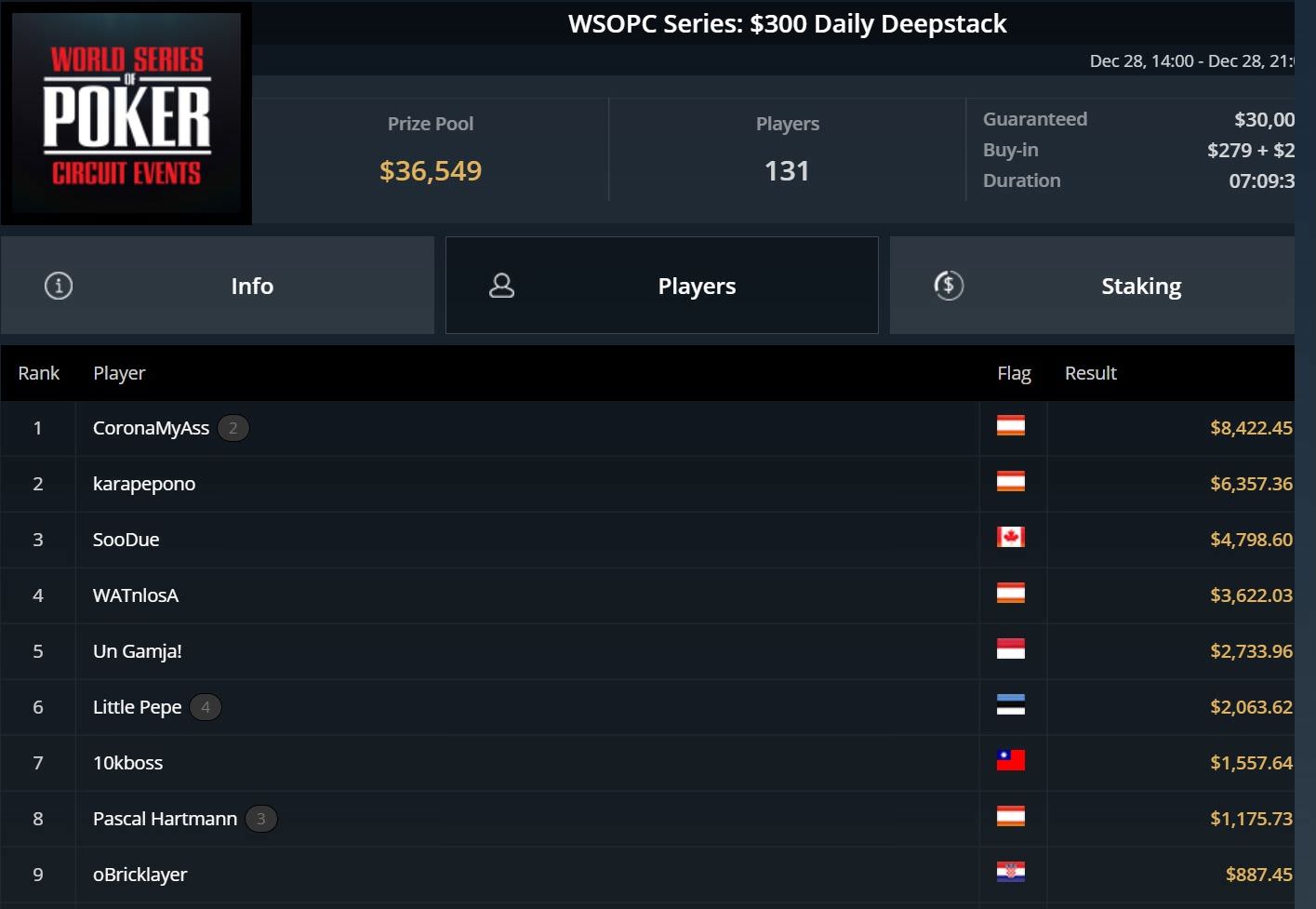Click the badge 2 next to CoronaMyAss

(233, 428)
